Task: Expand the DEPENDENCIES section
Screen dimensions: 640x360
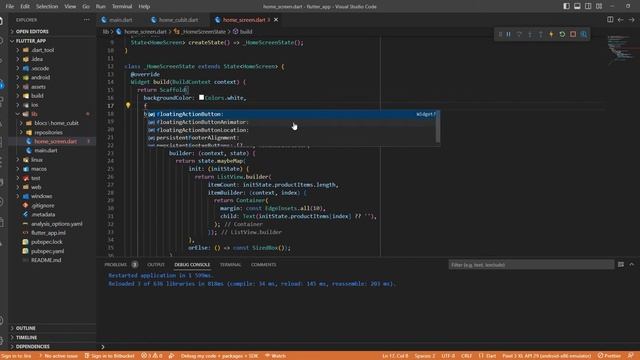Action: click(52, 347)
